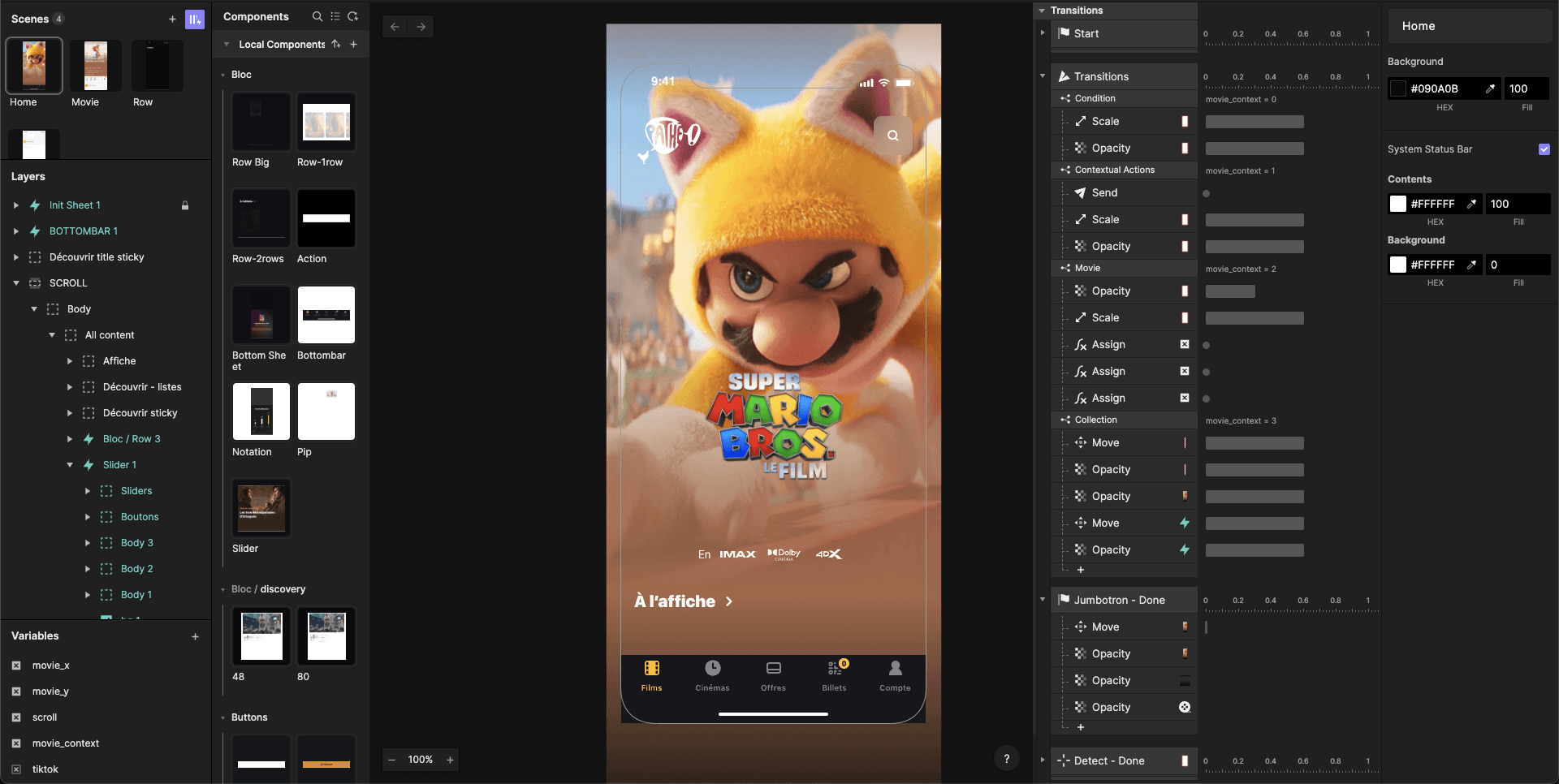
Task: Switch Components panel to list view
Action: 335,16
